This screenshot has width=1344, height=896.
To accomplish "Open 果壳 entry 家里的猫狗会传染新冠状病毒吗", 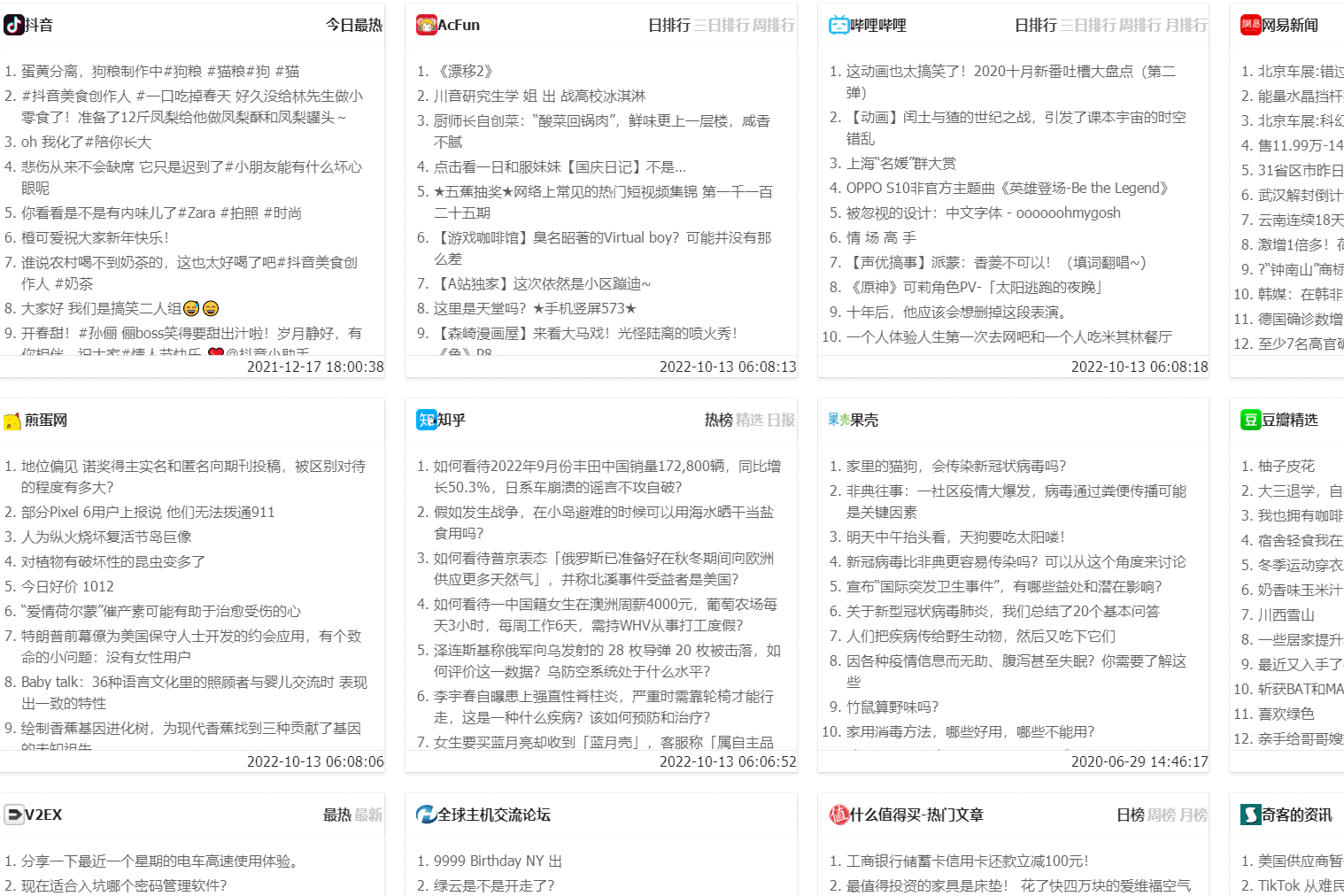I will [x=956, y=466].
